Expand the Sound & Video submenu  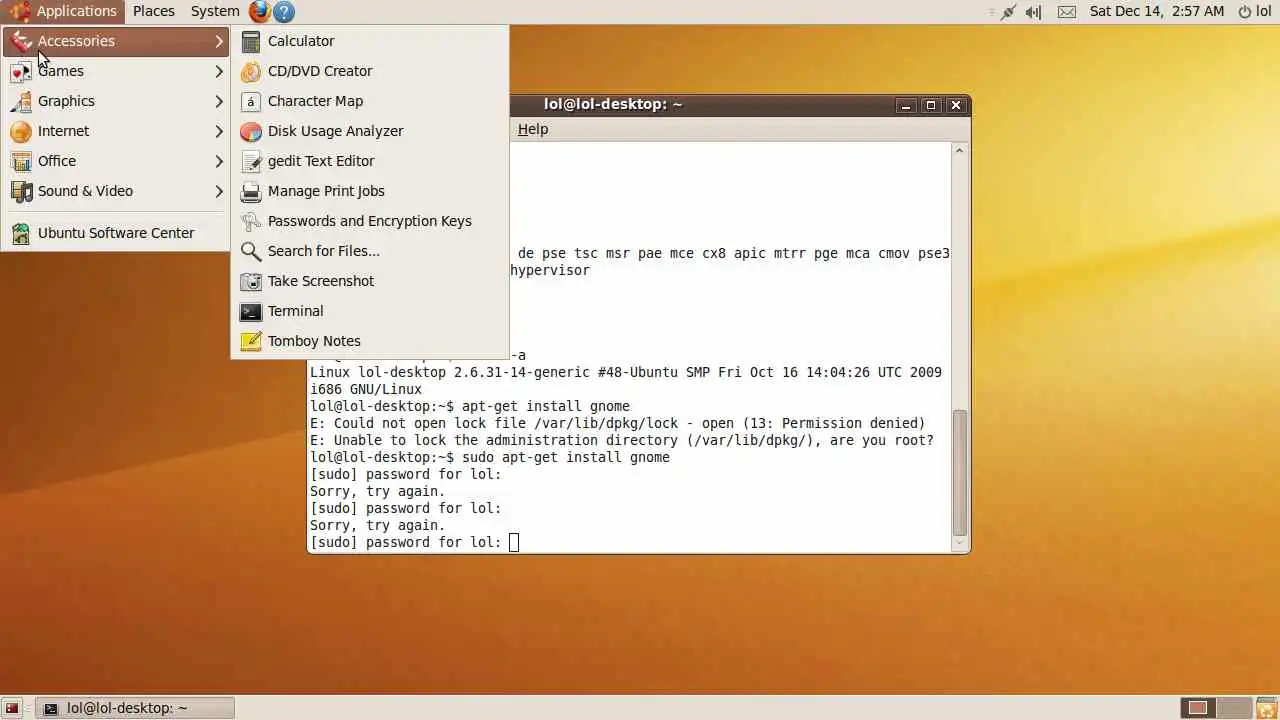116,191
